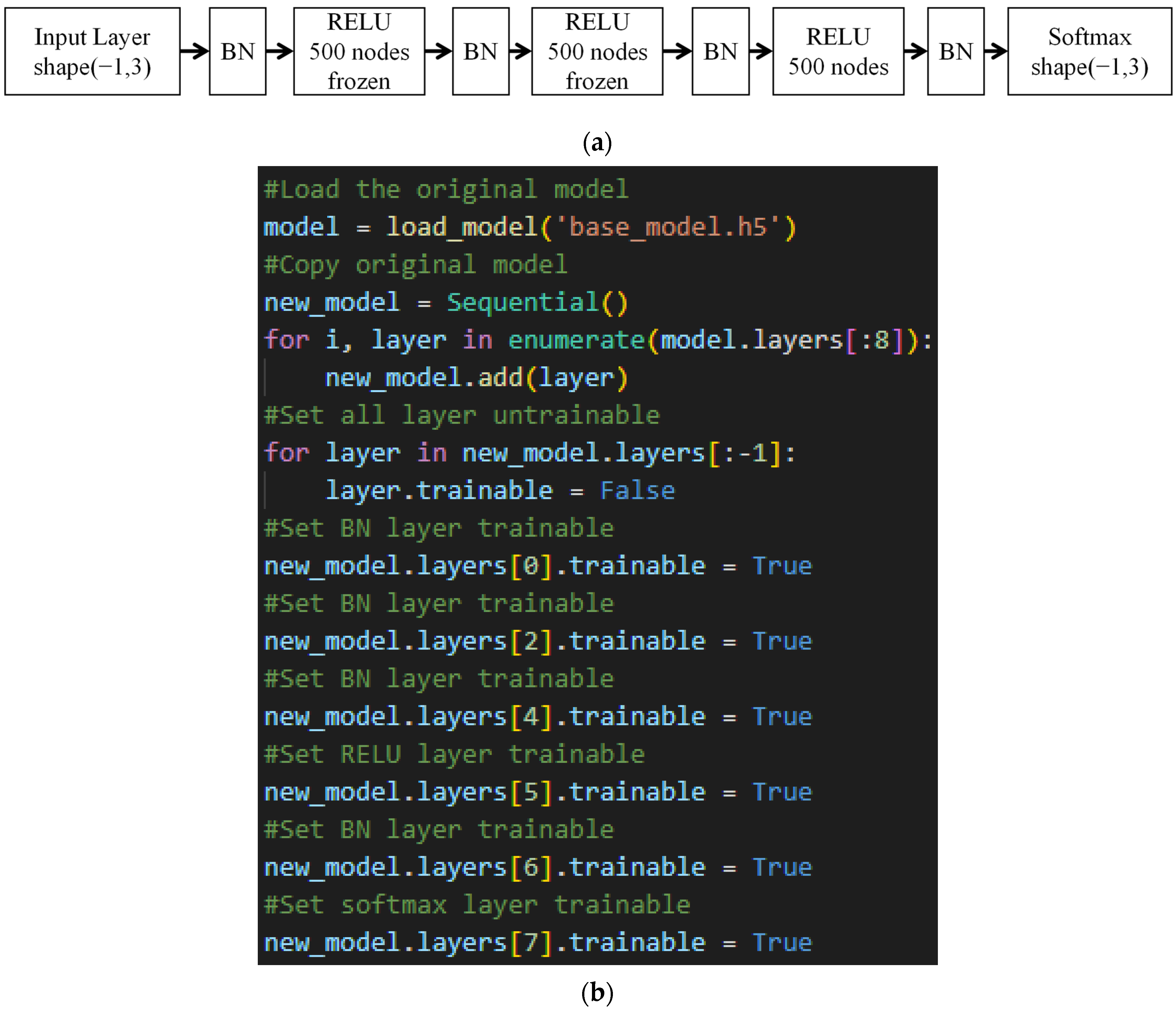1176x1012 pixels.
Task: Click the first frozen RELU 500 nodes box
Action: tap(359, 52)
